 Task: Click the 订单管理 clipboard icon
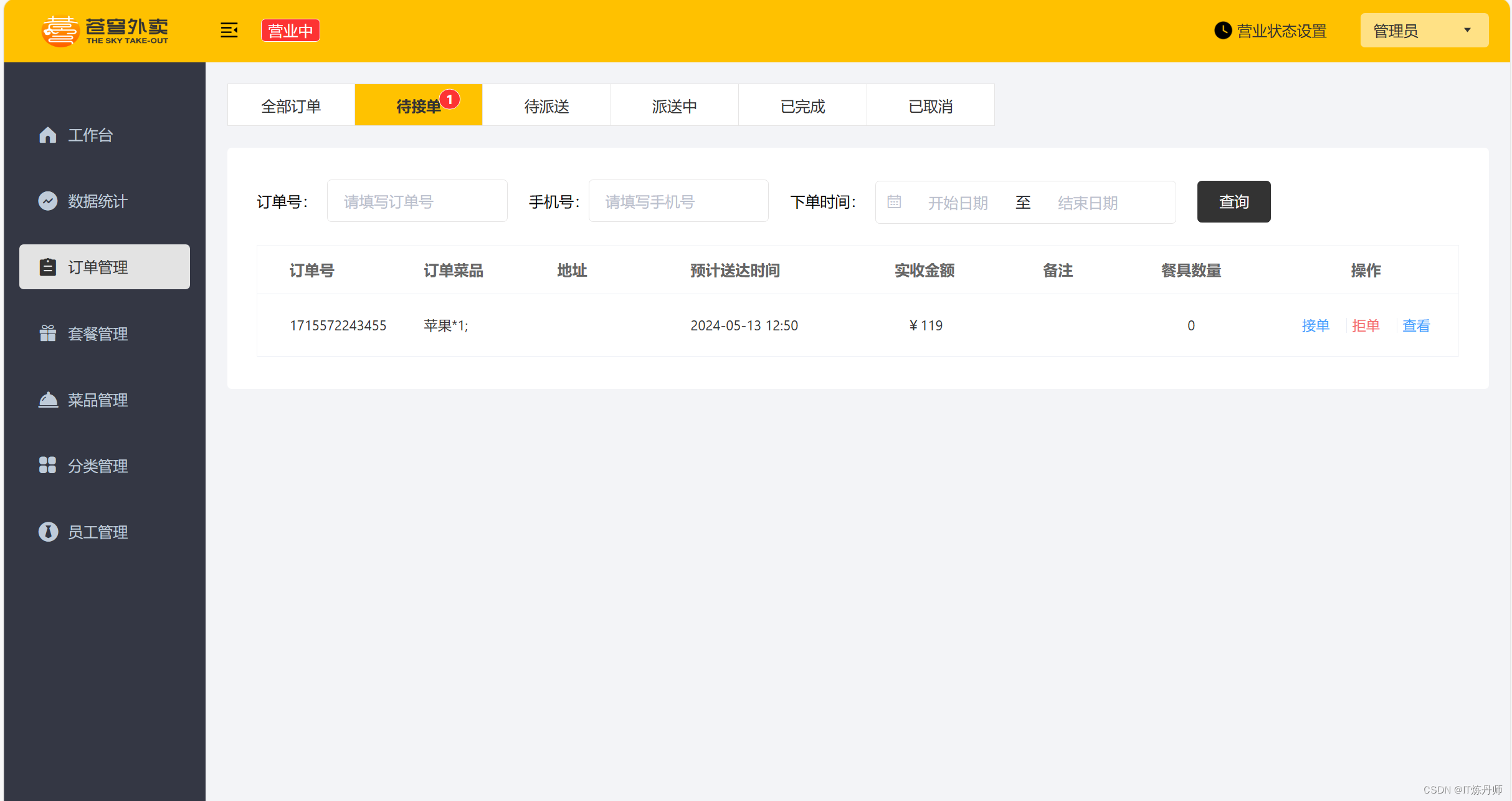point(49,267)
